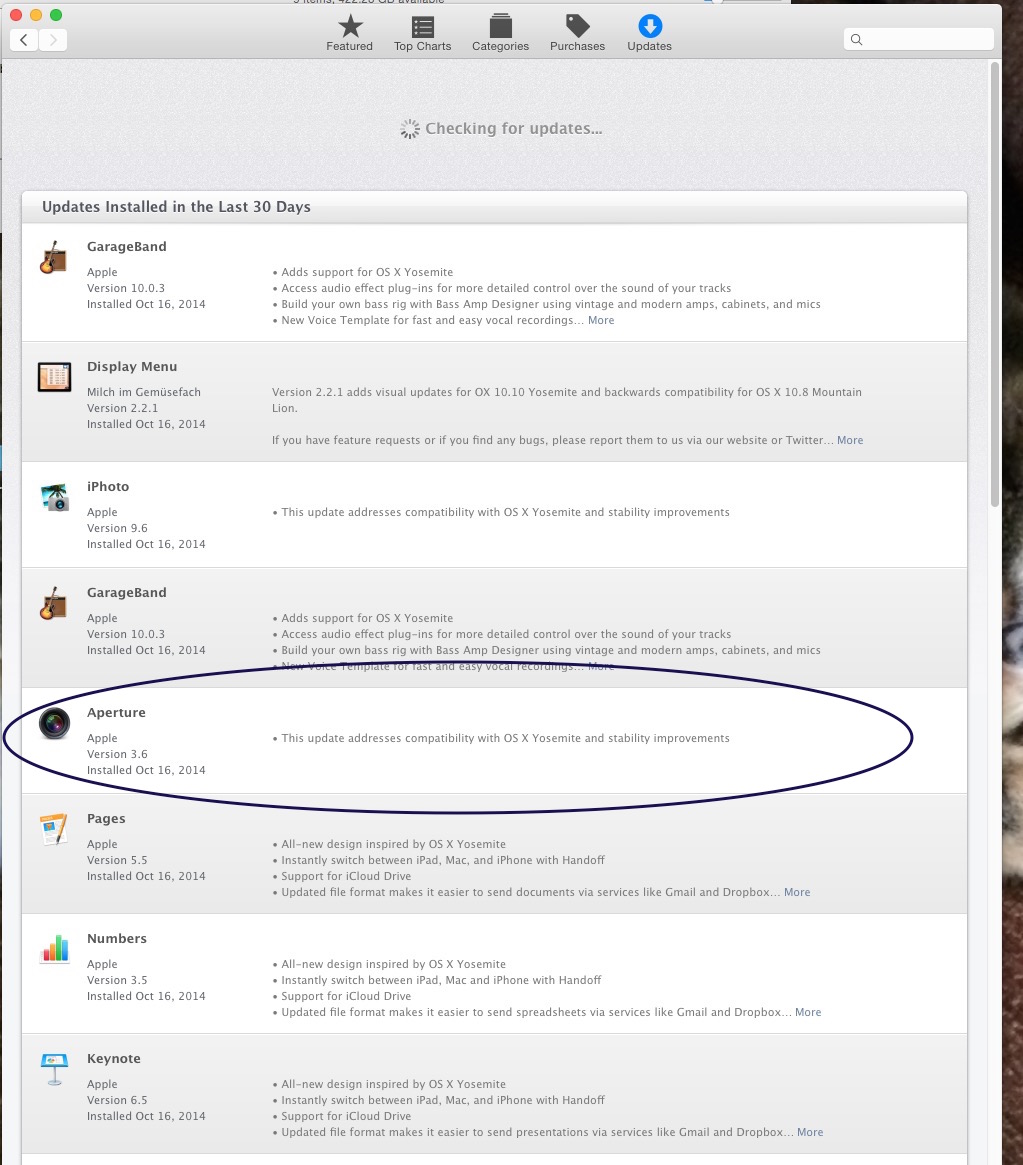Click More link in Display Menu description
This screenshot has width=1023, height=1165.
850,440
